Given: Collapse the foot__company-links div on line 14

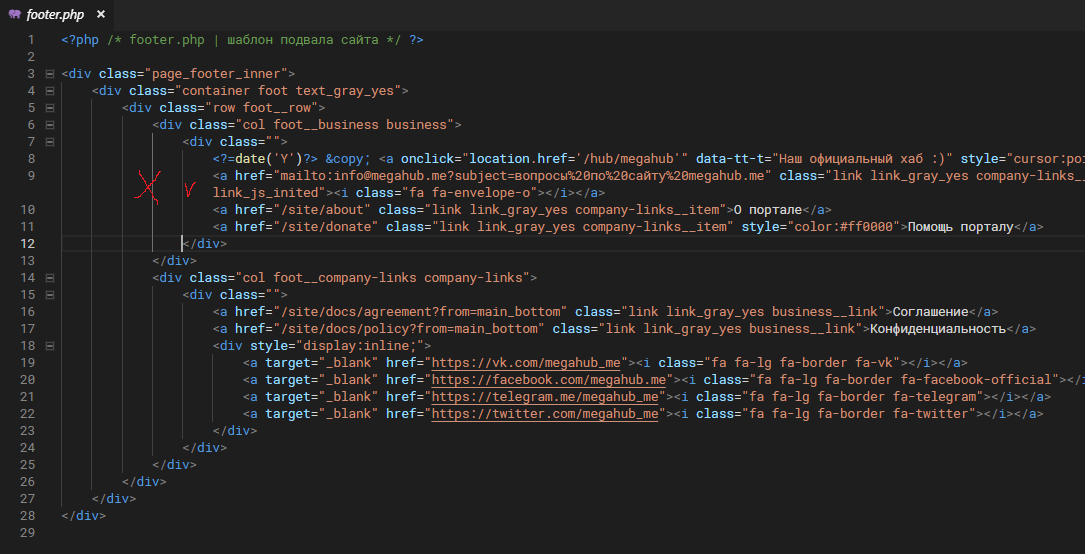Looking at the screenshot, I should click(50, 277).
